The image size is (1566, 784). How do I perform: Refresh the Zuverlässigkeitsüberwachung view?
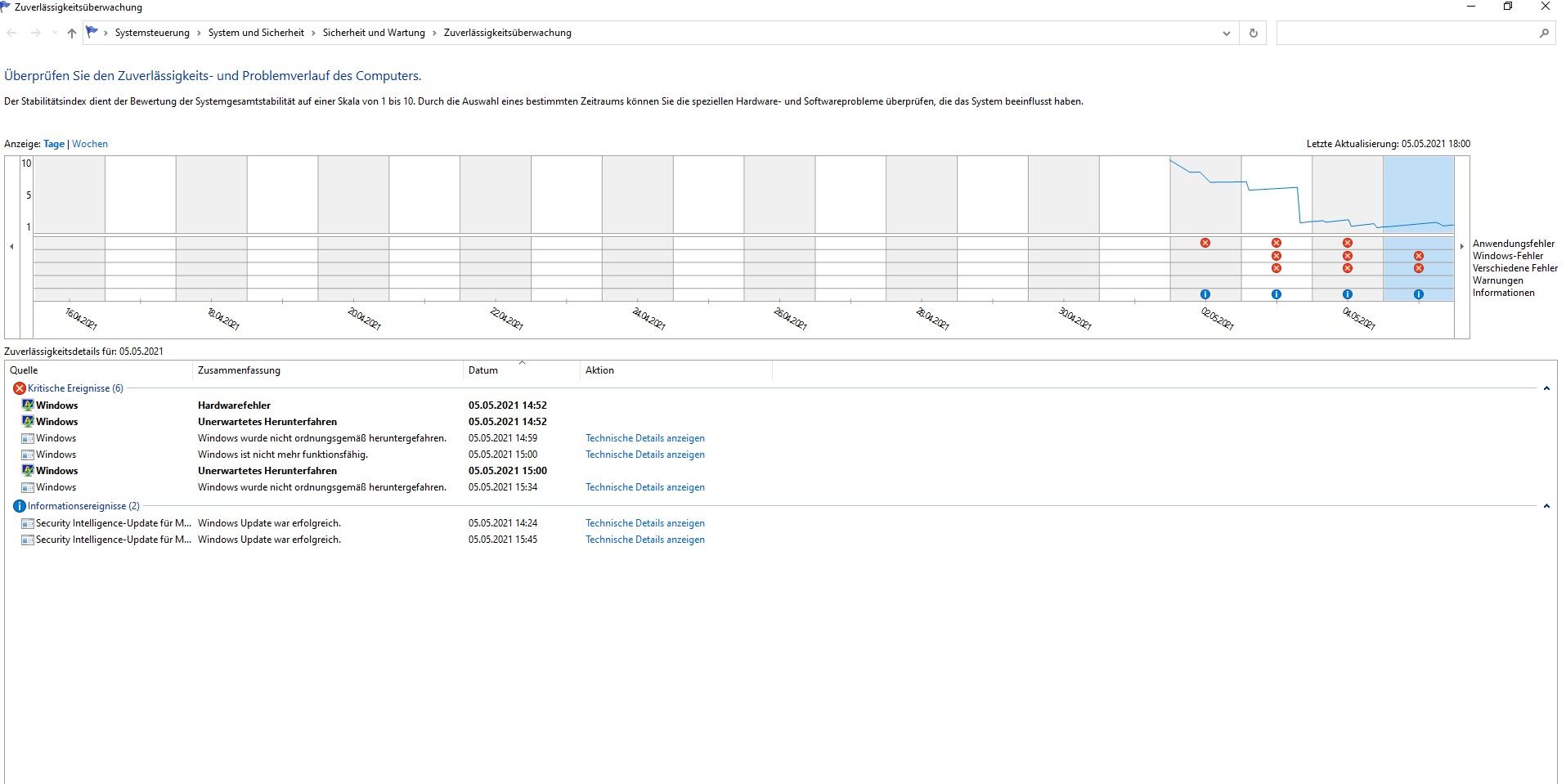pos(1253,33)
